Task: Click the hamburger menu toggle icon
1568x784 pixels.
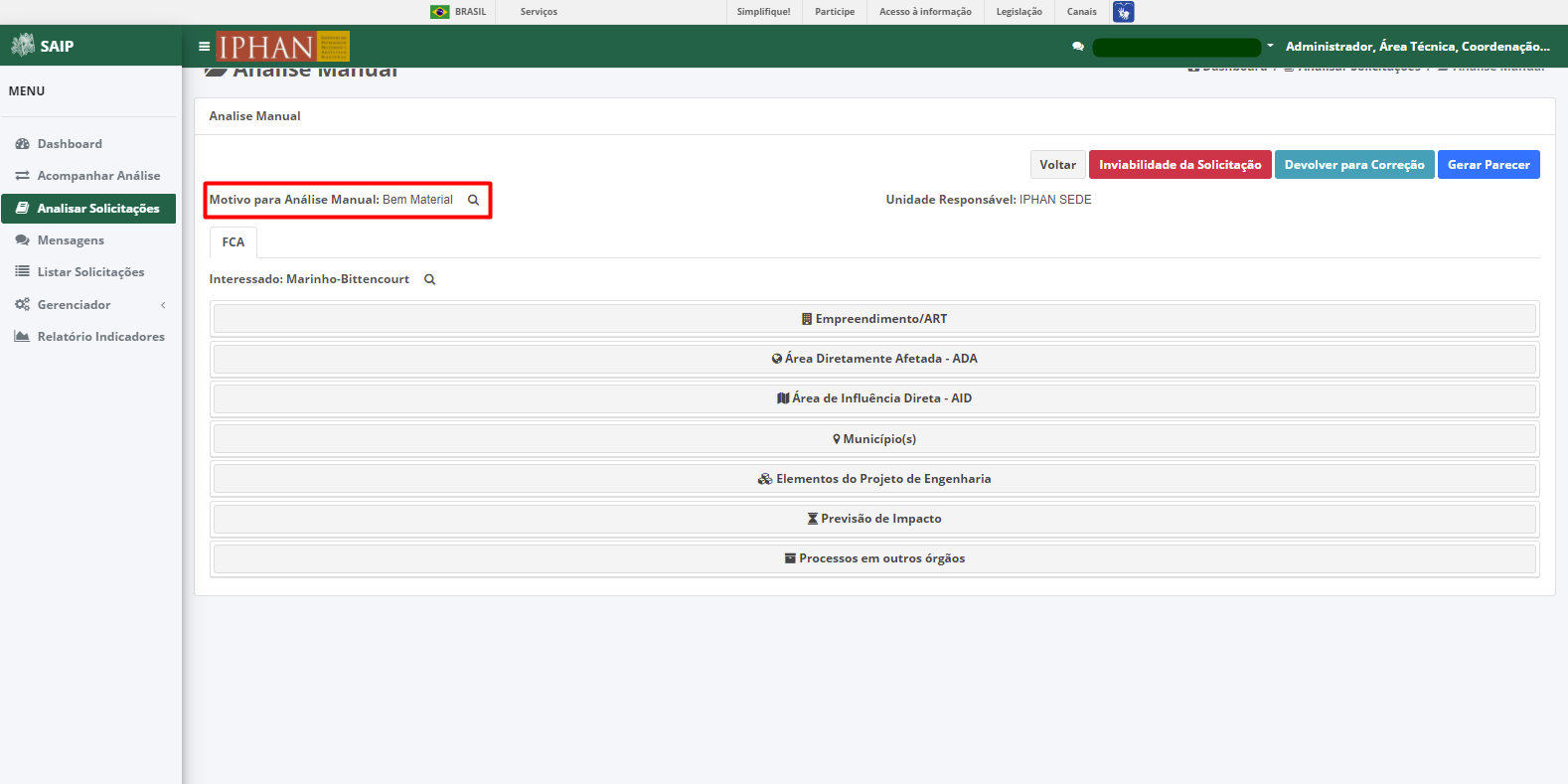Action: point(204,47)
